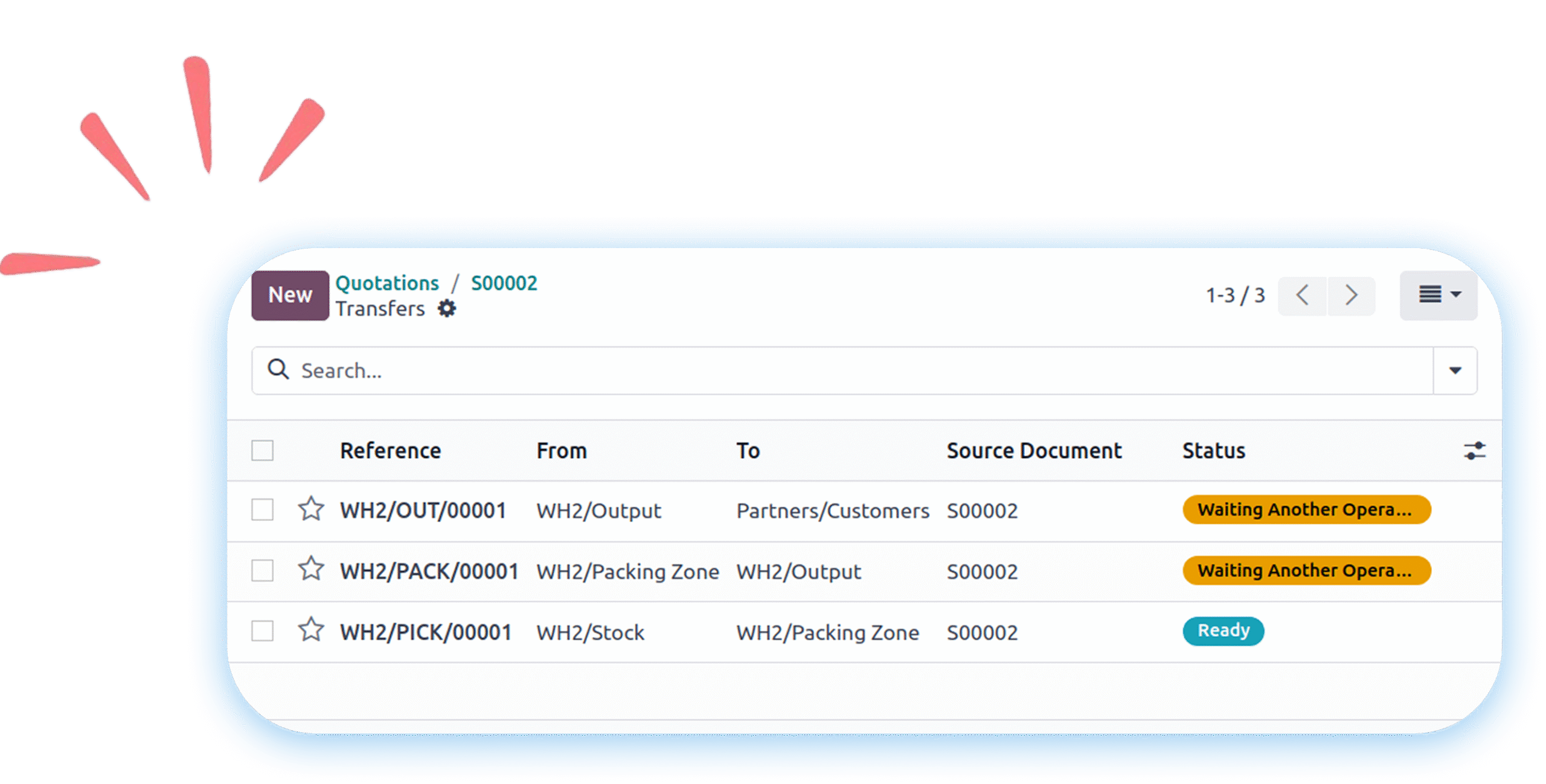This screenshot has width=1546, height=784.
Task: Select the WH2/OUT/00001 row checkbox
Action: click(x=262, y=509)
